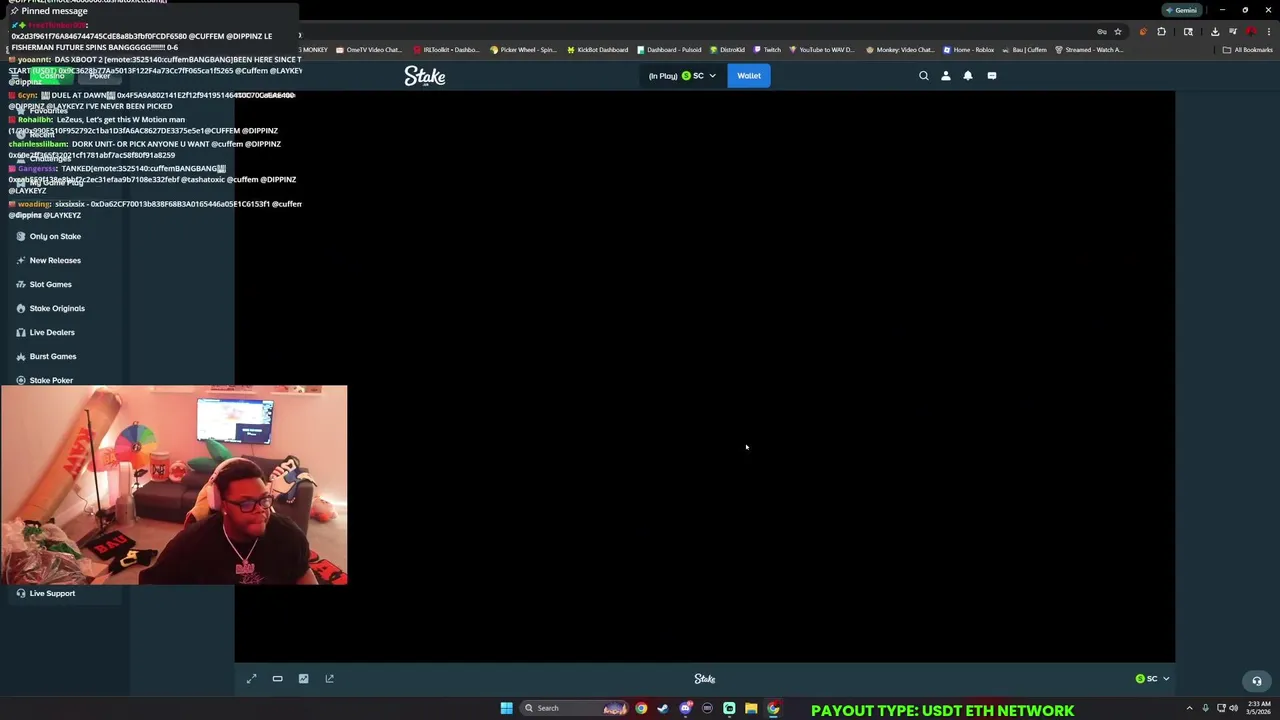This screenshot has width=1280, height=720.
Task: Click the Live Support headset icon
Action: click(x=21, y=594)
